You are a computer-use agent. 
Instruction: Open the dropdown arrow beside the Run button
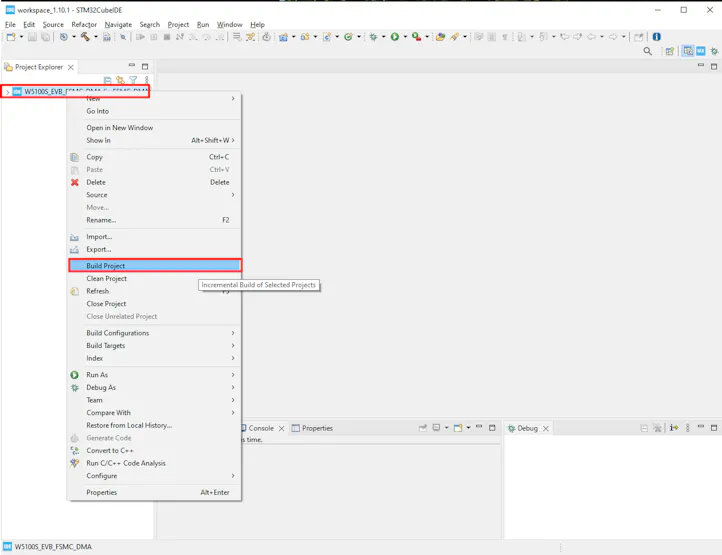tap(405, 37)
